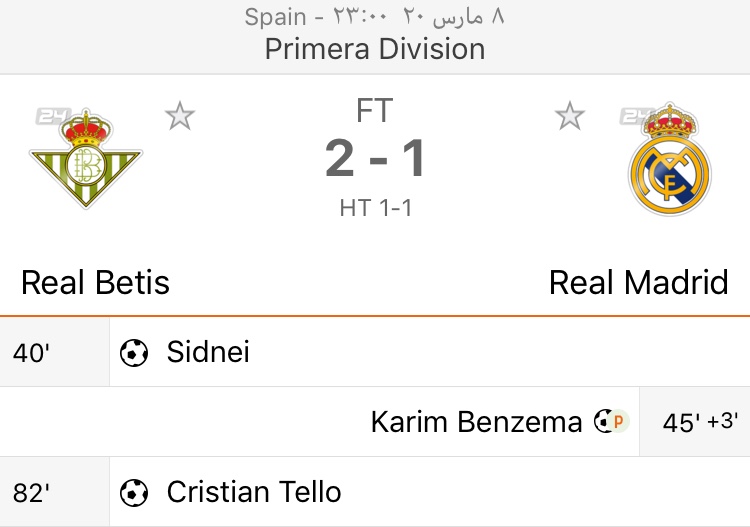Tap the FT match status label
This screenshot has height=527, width=750.
coord(375,110)
